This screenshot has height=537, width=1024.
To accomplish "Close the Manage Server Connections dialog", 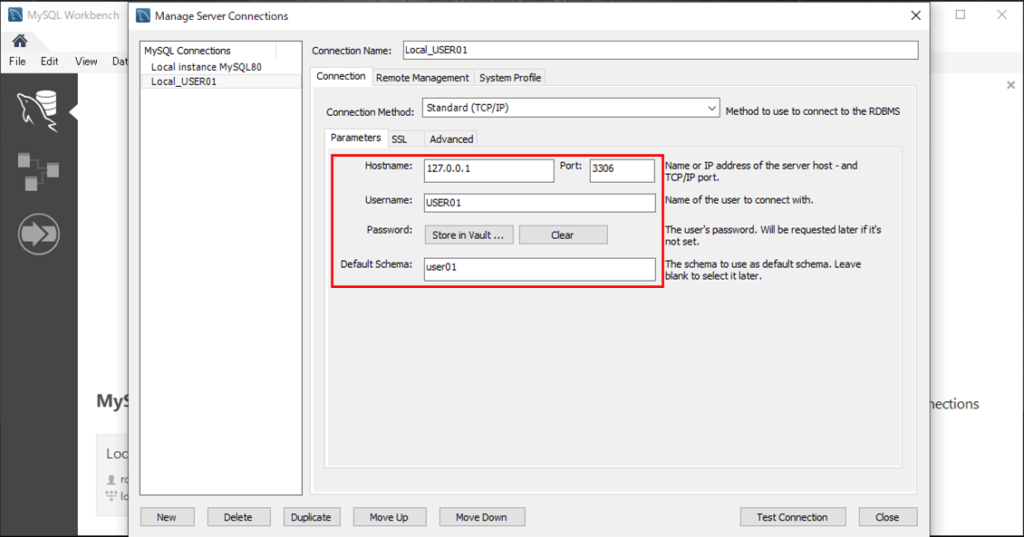I will click(x=915, y=16).
